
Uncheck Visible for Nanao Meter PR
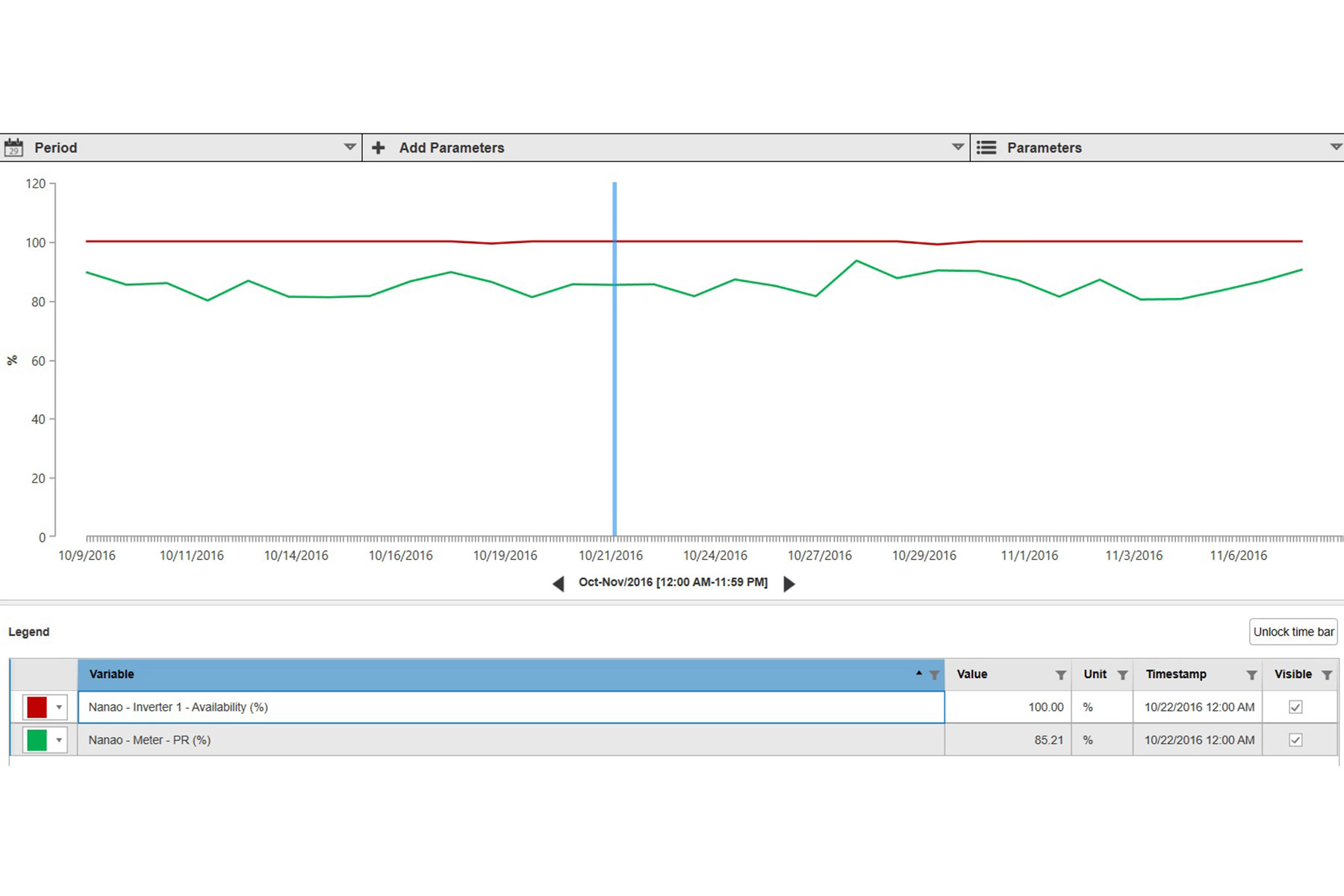(x=1295, y=740)
